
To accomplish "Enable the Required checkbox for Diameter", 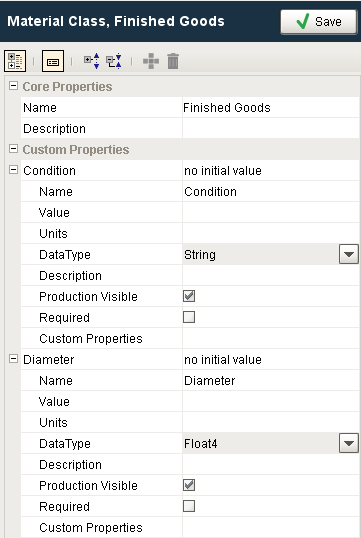I will 189,506.
